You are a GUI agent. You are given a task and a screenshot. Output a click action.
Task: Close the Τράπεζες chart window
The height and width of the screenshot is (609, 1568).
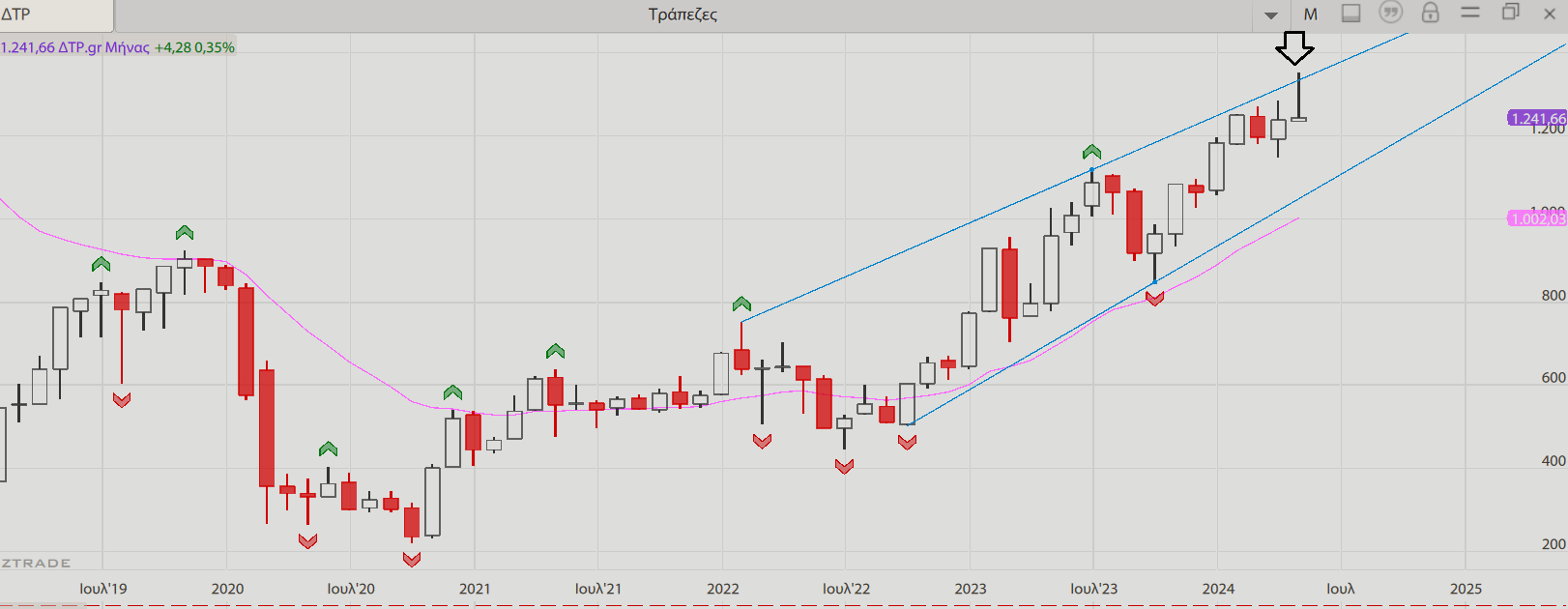1550,14
